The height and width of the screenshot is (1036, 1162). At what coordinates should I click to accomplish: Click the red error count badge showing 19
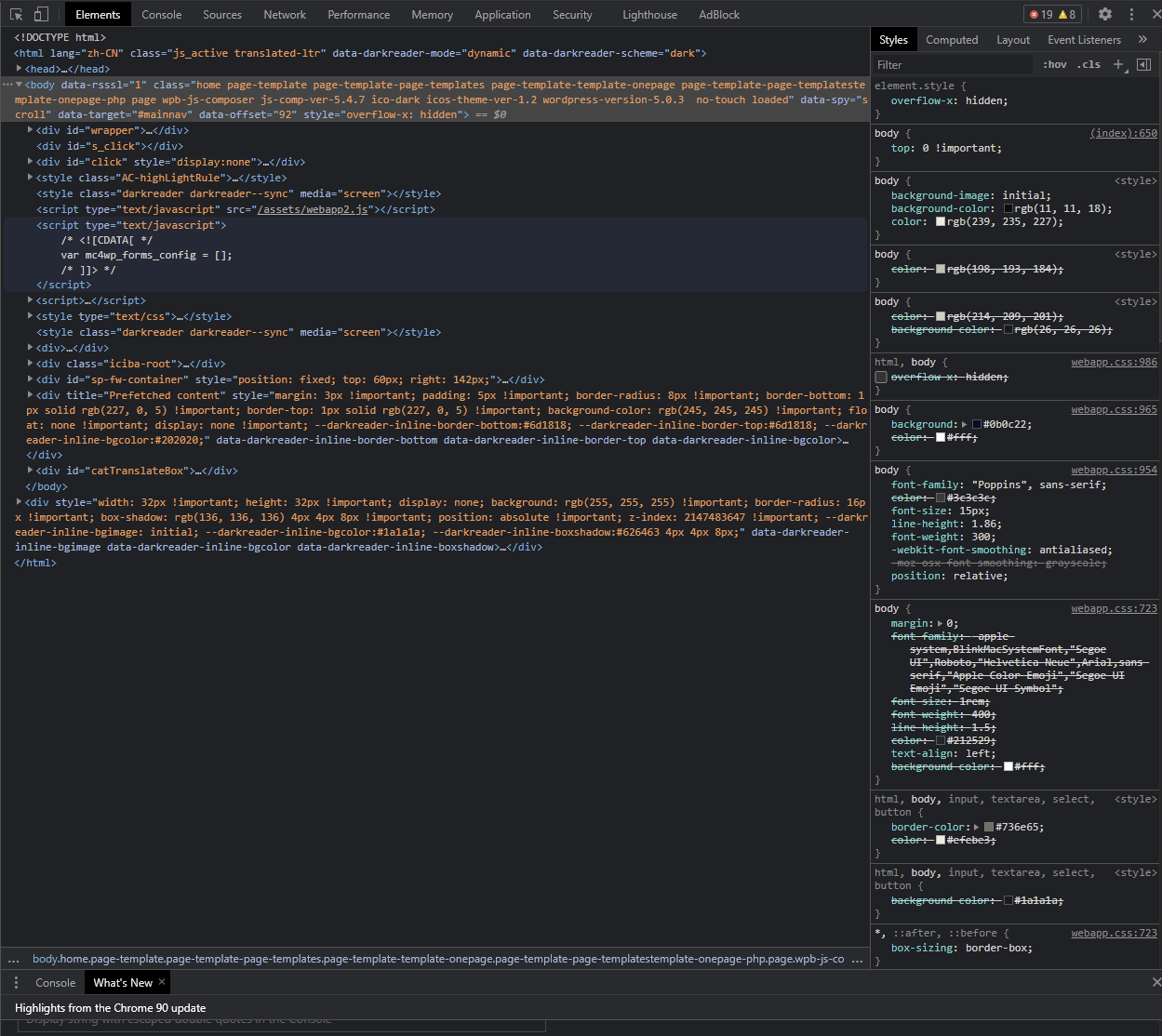[x=1040, y=15]
